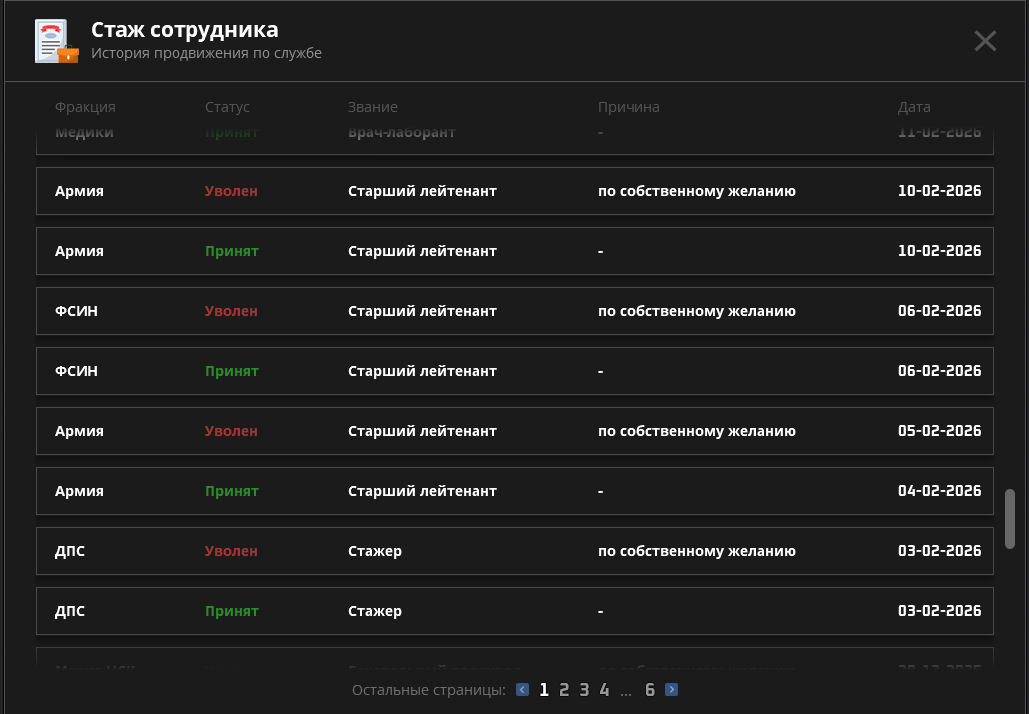Select the ДПС Уволен Стажер row
The image size is (1029, 714).
(514, 551)
